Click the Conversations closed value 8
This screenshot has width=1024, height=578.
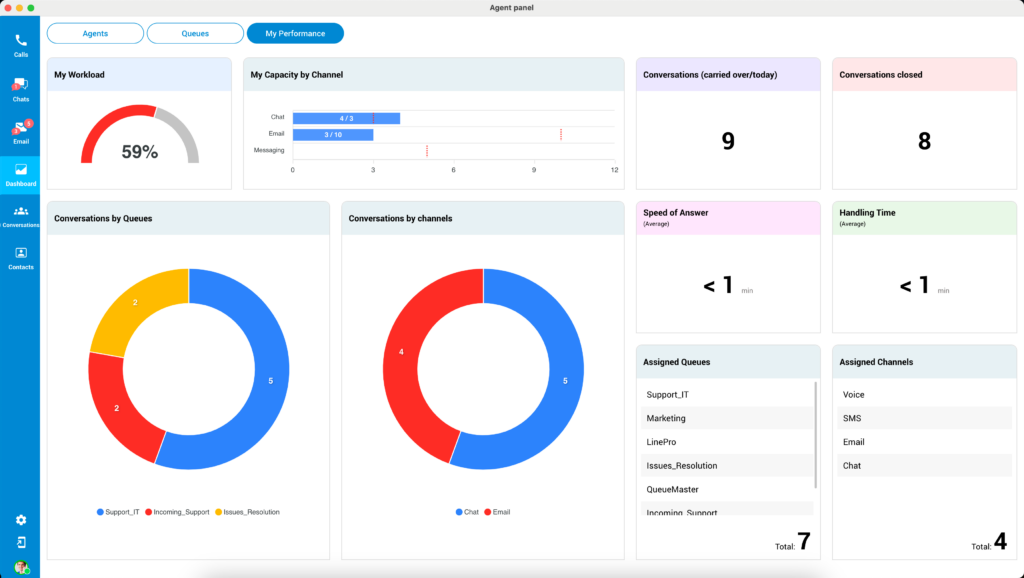924,141
